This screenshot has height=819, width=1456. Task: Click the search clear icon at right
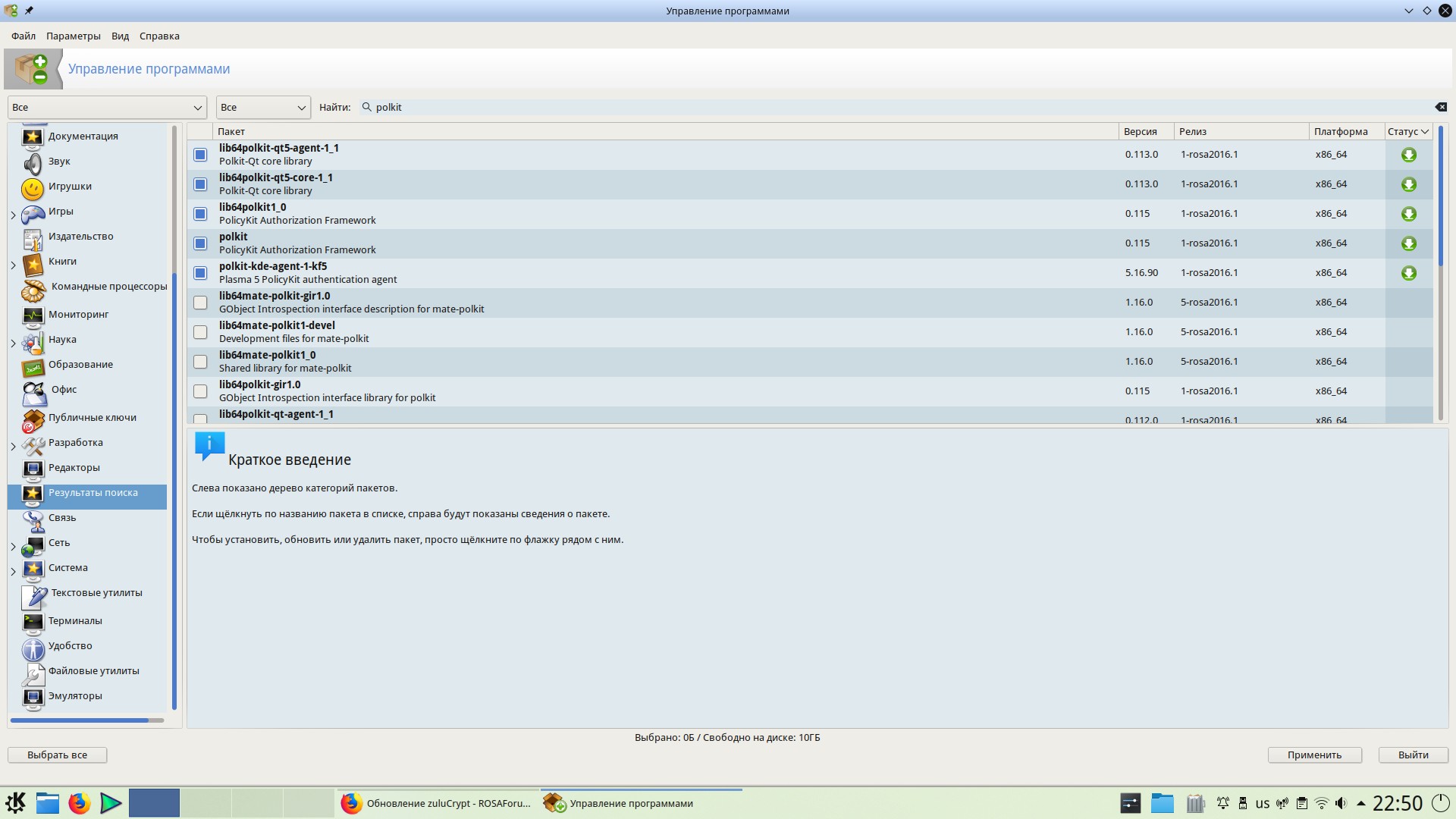point(1441,107)
